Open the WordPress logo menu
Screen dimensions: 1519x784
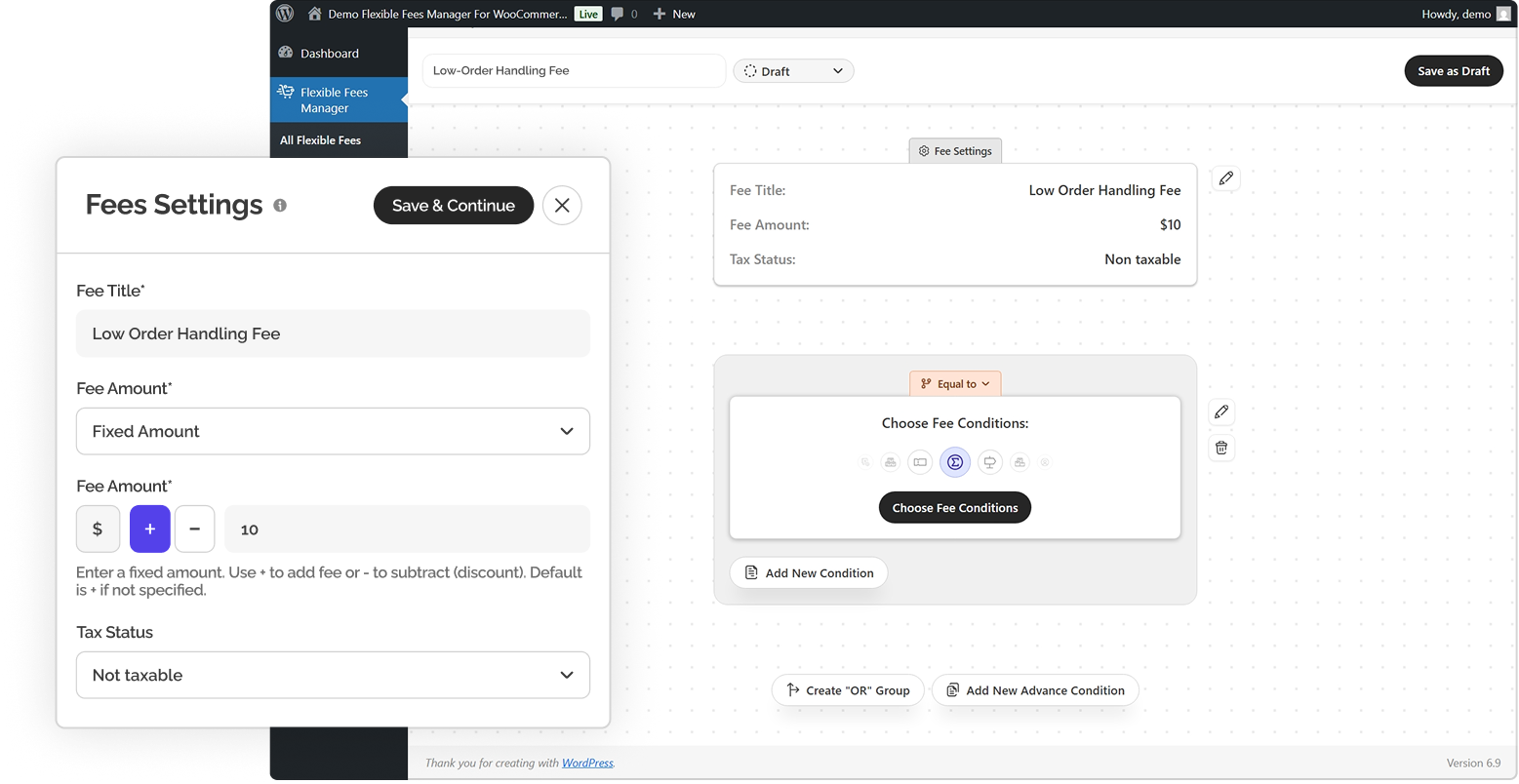285,14
